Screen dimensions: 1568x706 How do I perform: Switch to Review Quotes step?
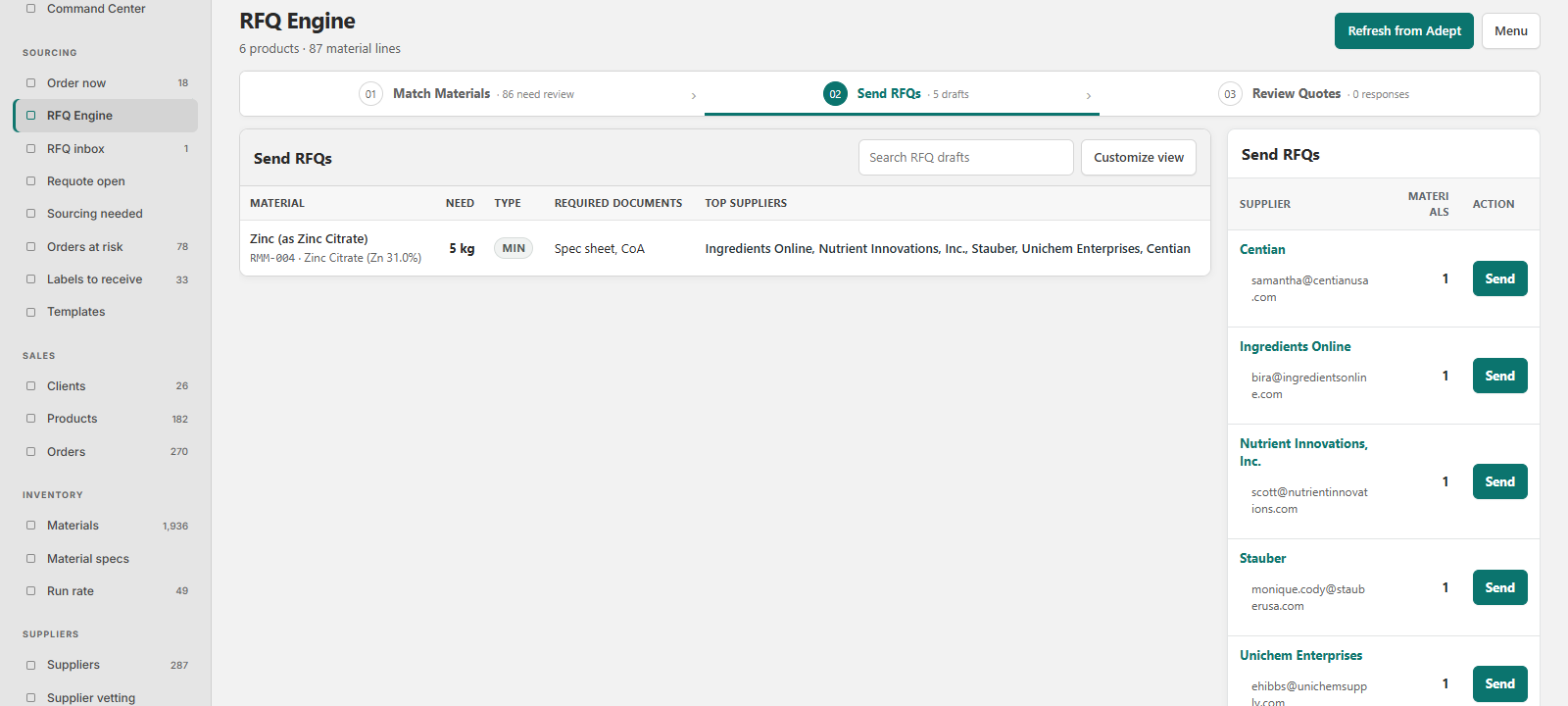(1318, 94)
